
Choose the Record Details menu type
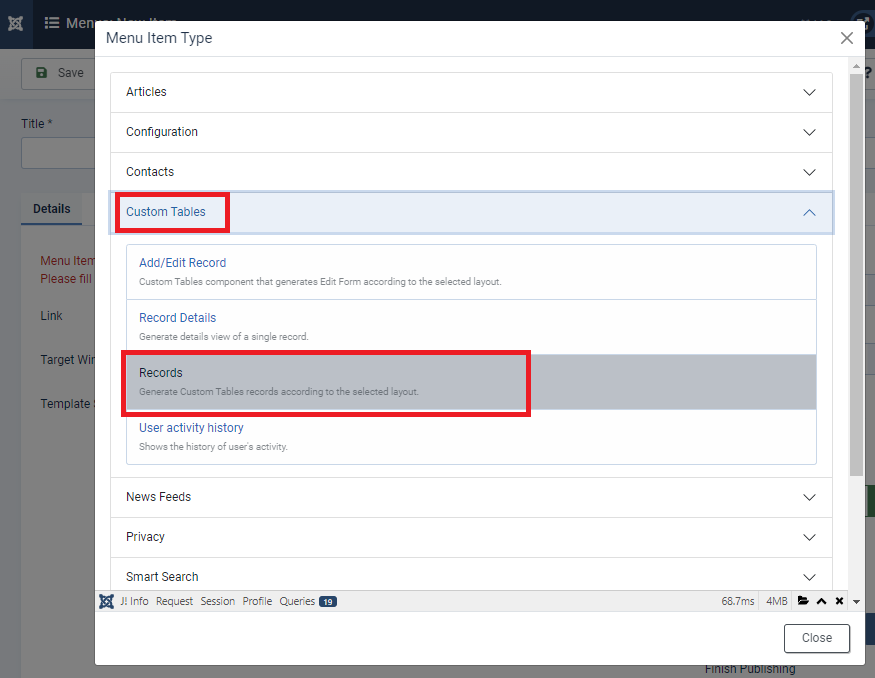(x=177, y=318)
